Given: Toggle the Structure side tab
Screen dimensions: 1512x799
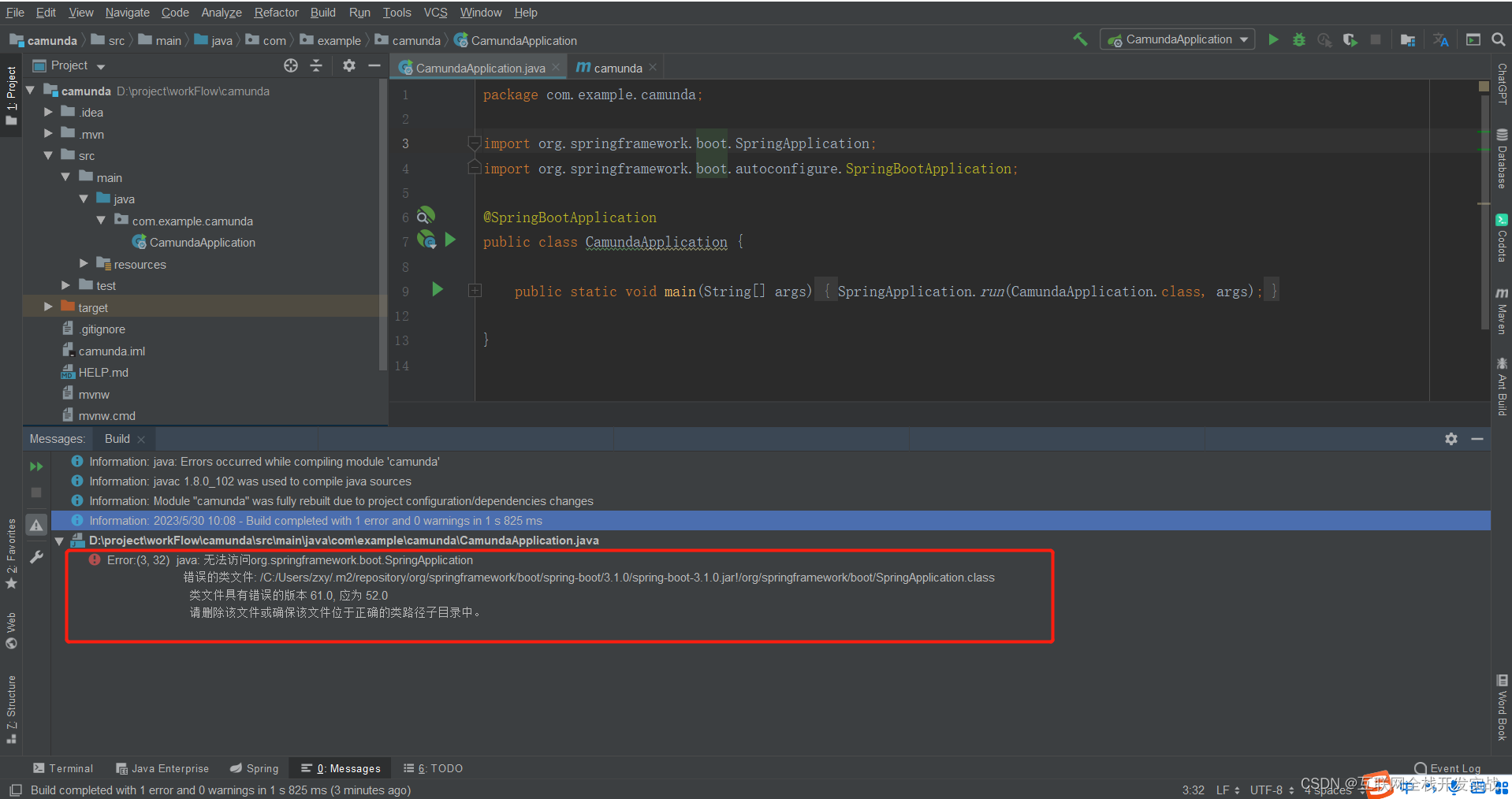Looking at the screenshot, I should [11, 708].
